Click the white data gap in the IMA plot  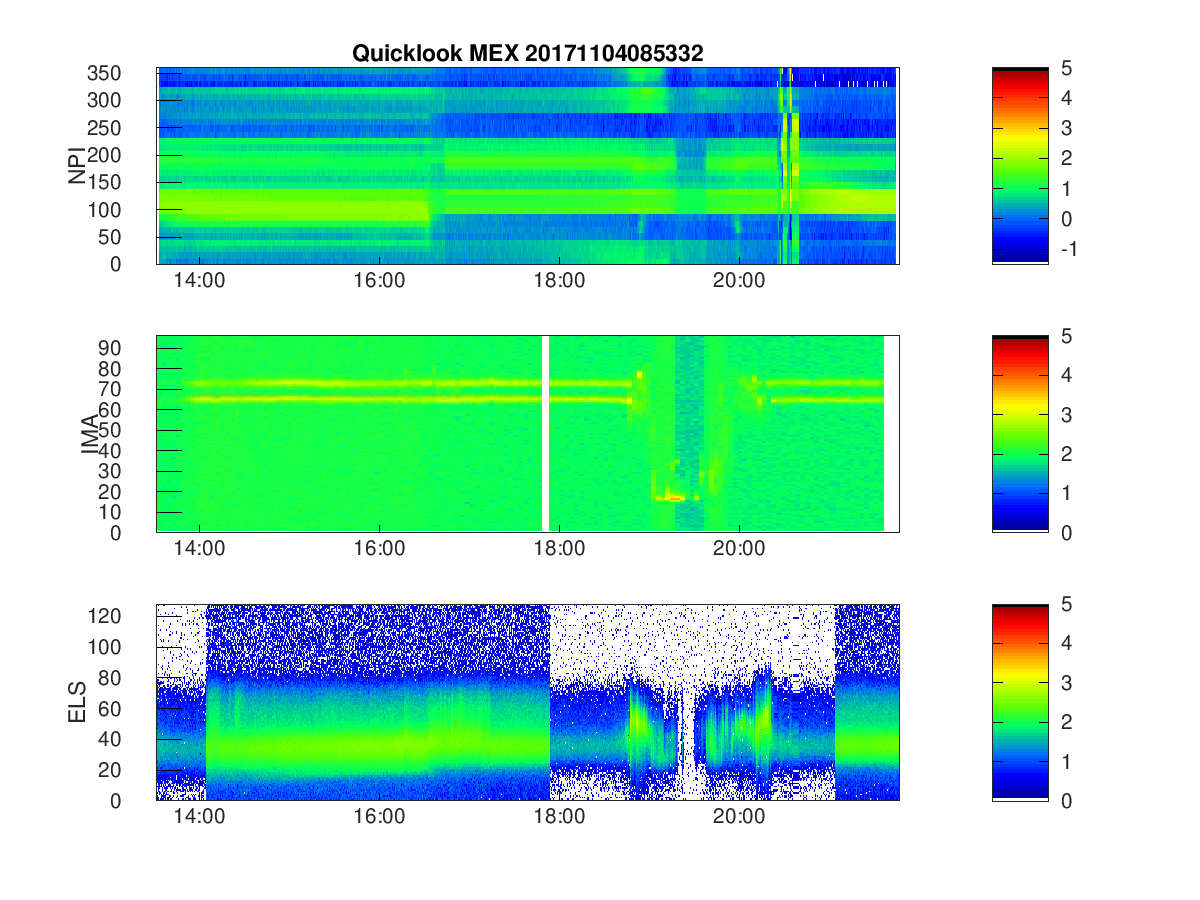tap(546, 434)
